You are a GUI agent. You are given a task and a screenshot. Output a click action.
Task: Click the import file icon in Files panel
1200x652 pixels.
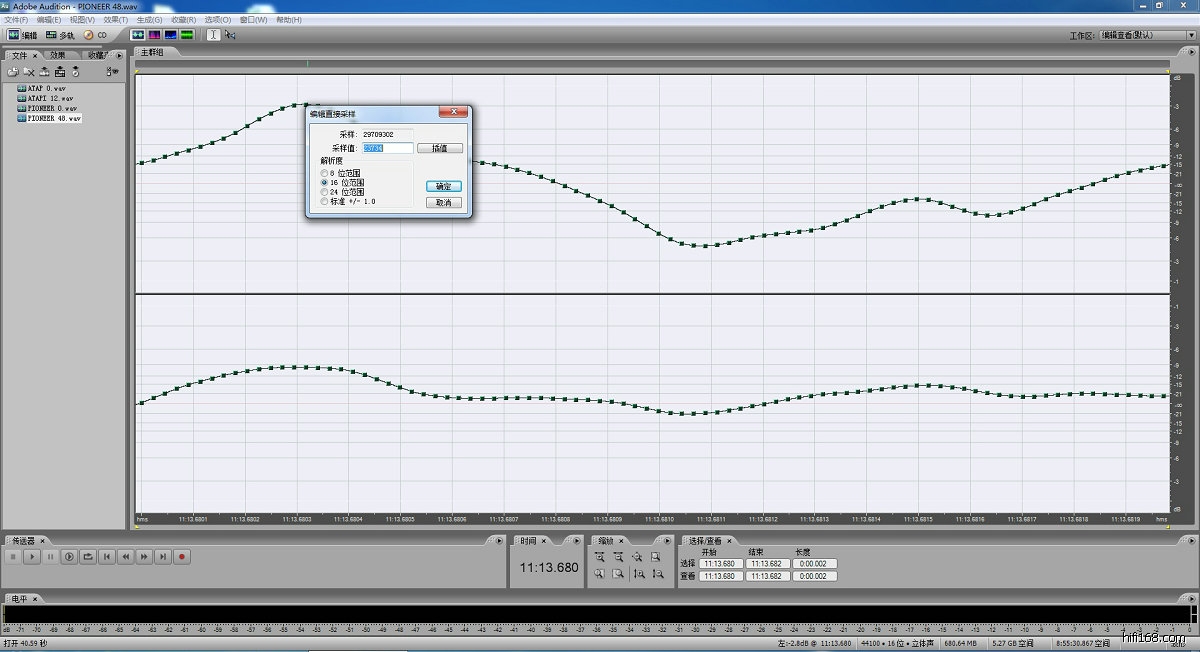pyautogui.click(x=13, y=72)
